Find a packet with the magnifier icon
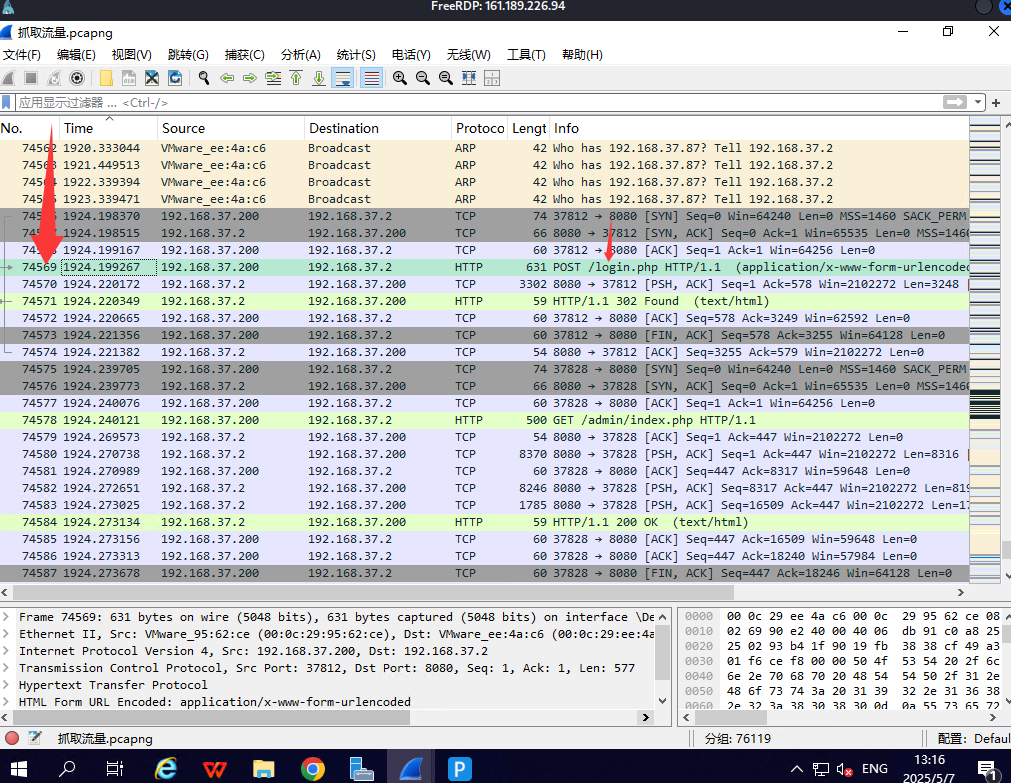The width and height of the screenshot is (1011, 783). [x=204, y=78]
